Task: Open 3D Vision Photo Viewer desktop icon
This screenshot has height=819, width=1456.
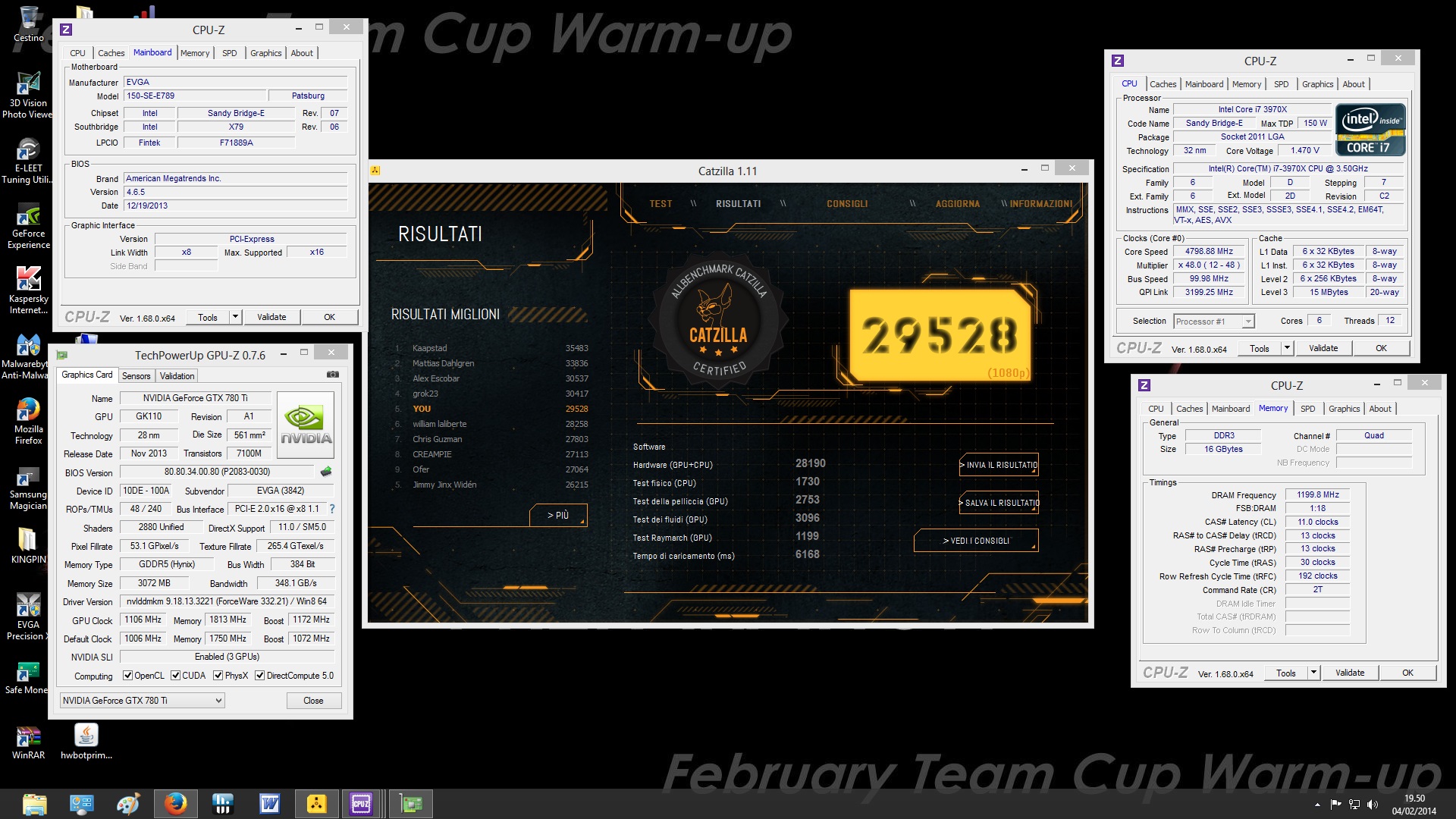Action: tap(27, 96)
